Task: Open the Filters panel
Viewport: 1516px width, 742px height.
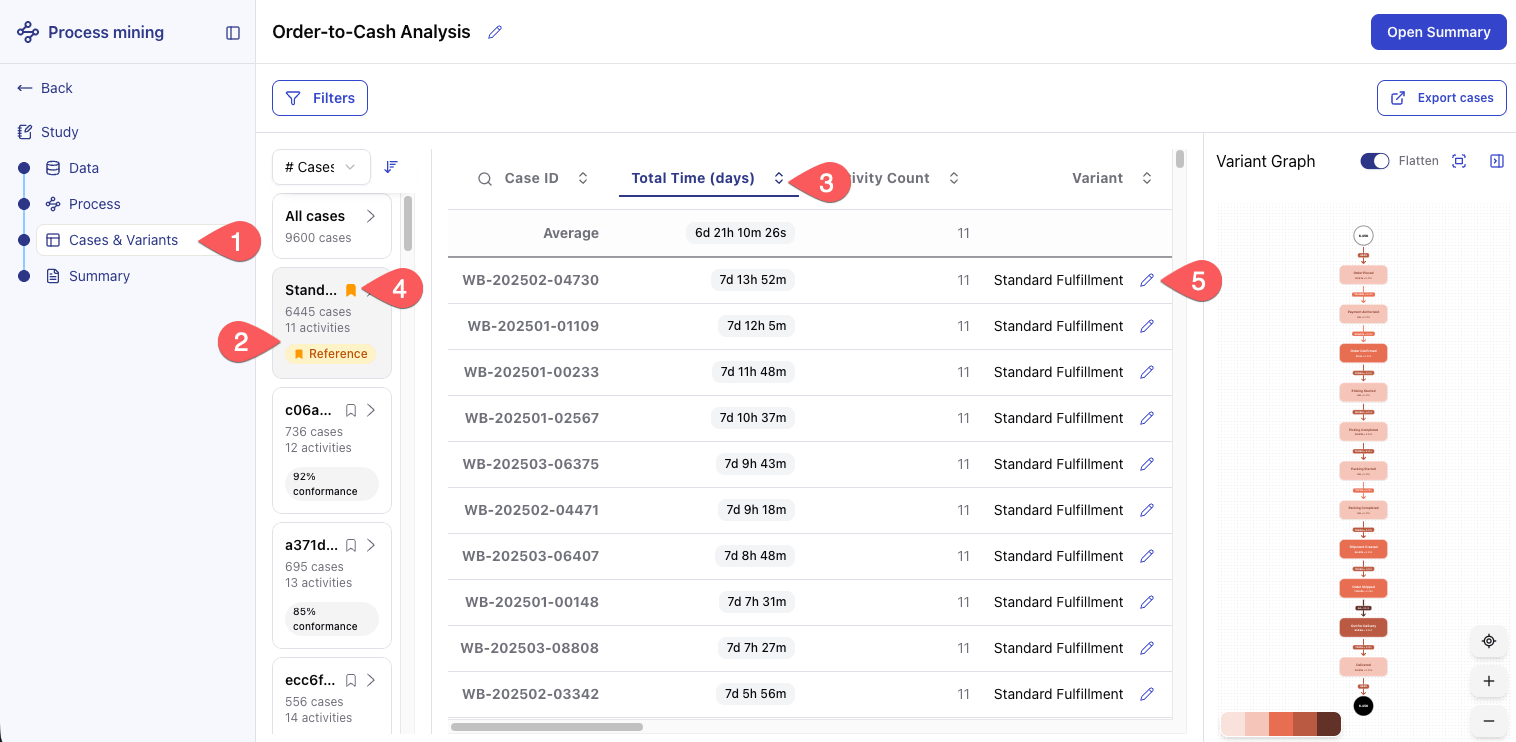Action: [320, 98]
